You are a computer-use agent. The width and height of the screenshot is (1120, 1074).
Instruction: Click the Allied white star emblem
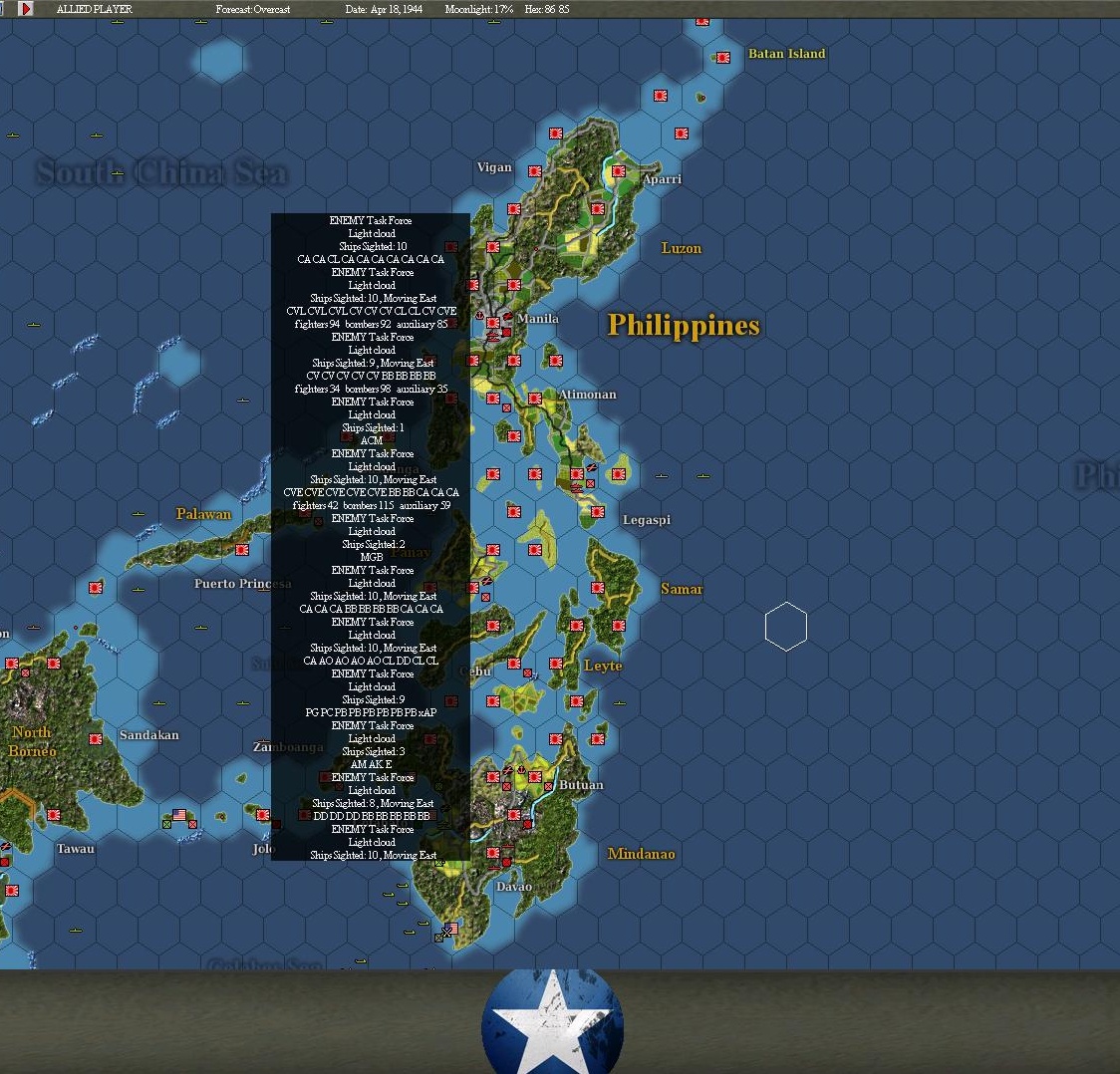pyautogui.click(x=552, y=1022)
